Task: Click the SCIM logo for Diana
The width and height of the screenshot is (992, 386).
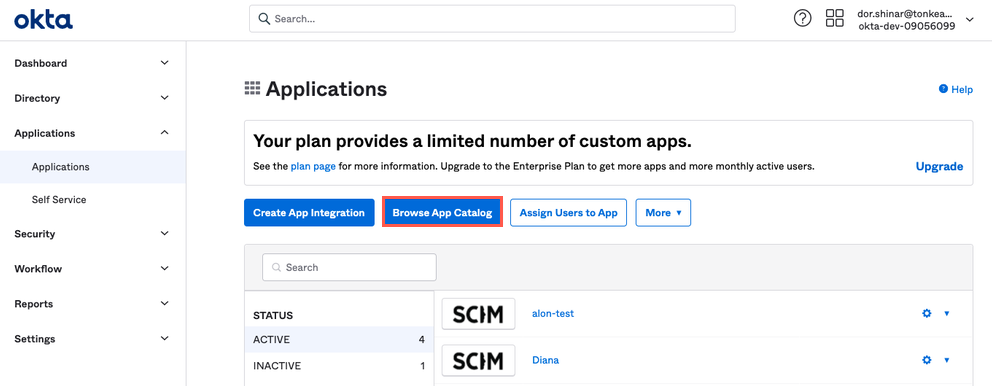Action: point(478,361)
